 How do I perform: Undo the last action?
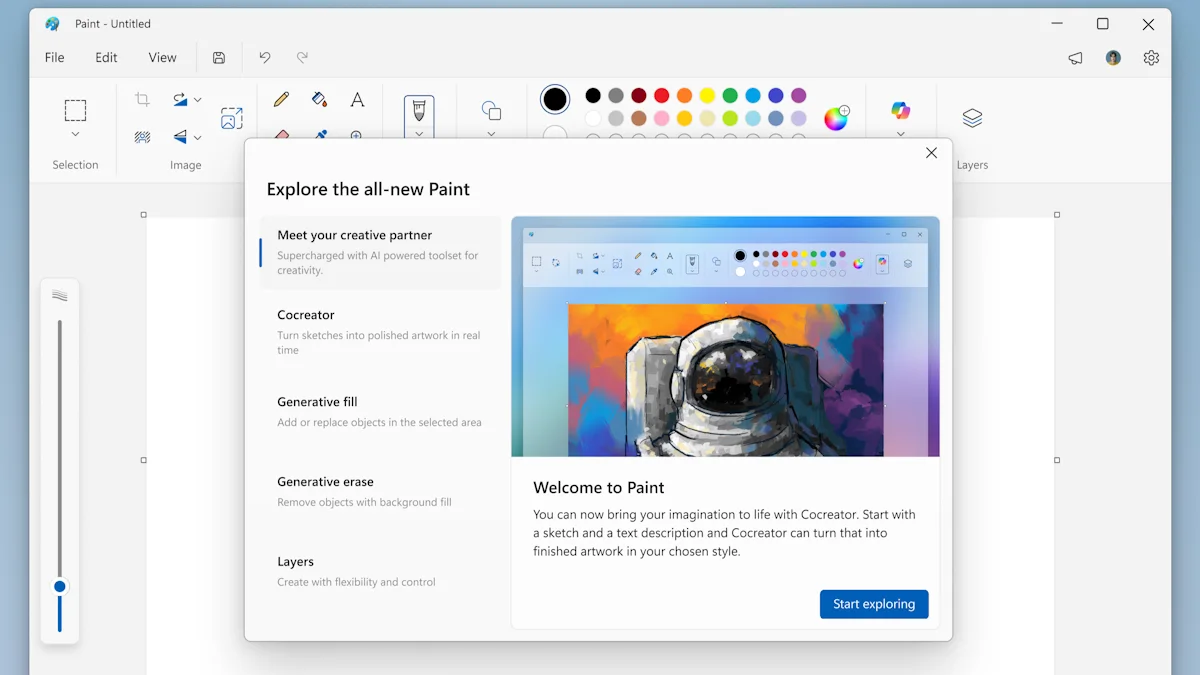[265, 58]
